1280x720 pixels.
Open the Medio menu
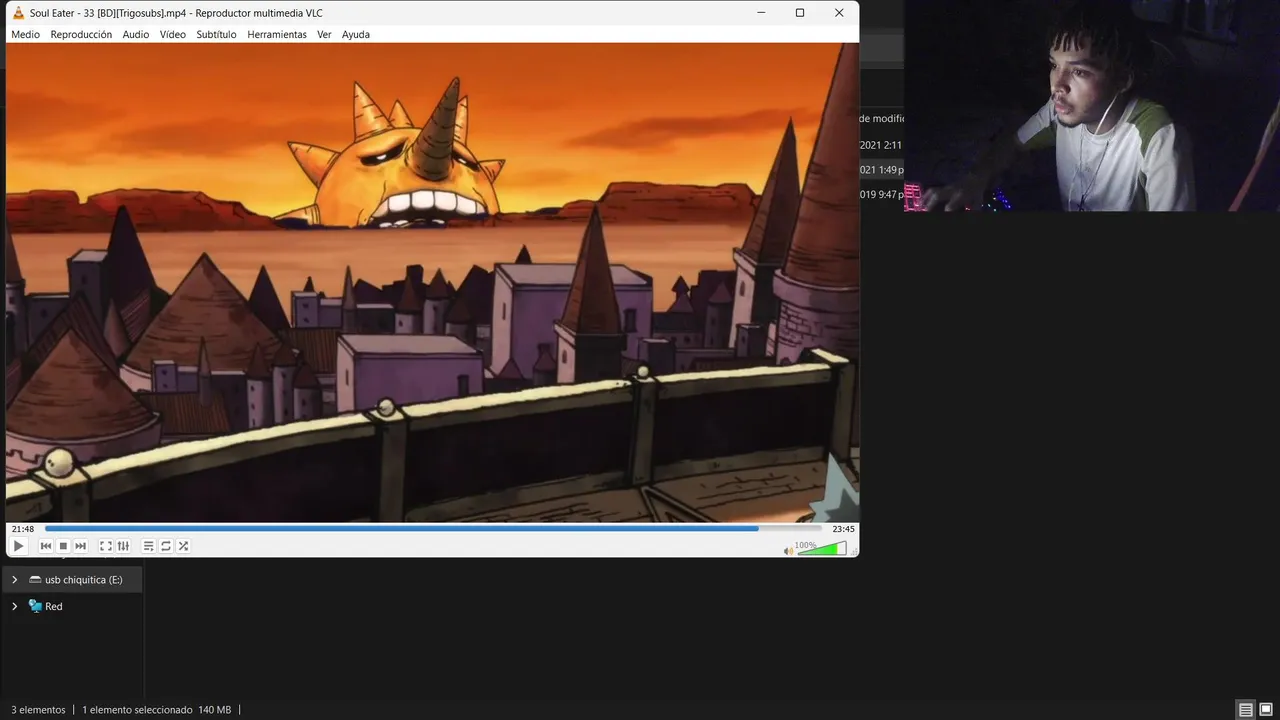point(25,34)
